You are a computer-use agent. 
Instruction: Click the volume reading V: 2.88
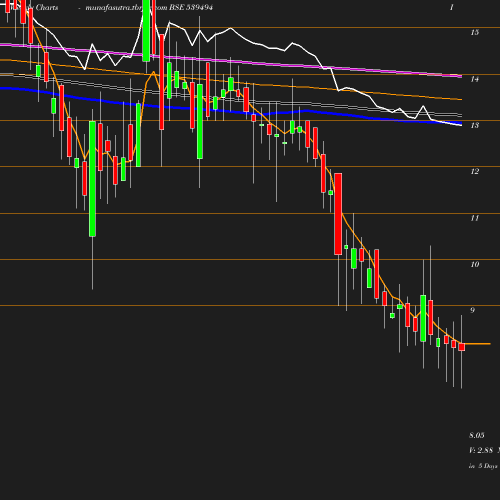pyautogui.click(x=481, y=450)
